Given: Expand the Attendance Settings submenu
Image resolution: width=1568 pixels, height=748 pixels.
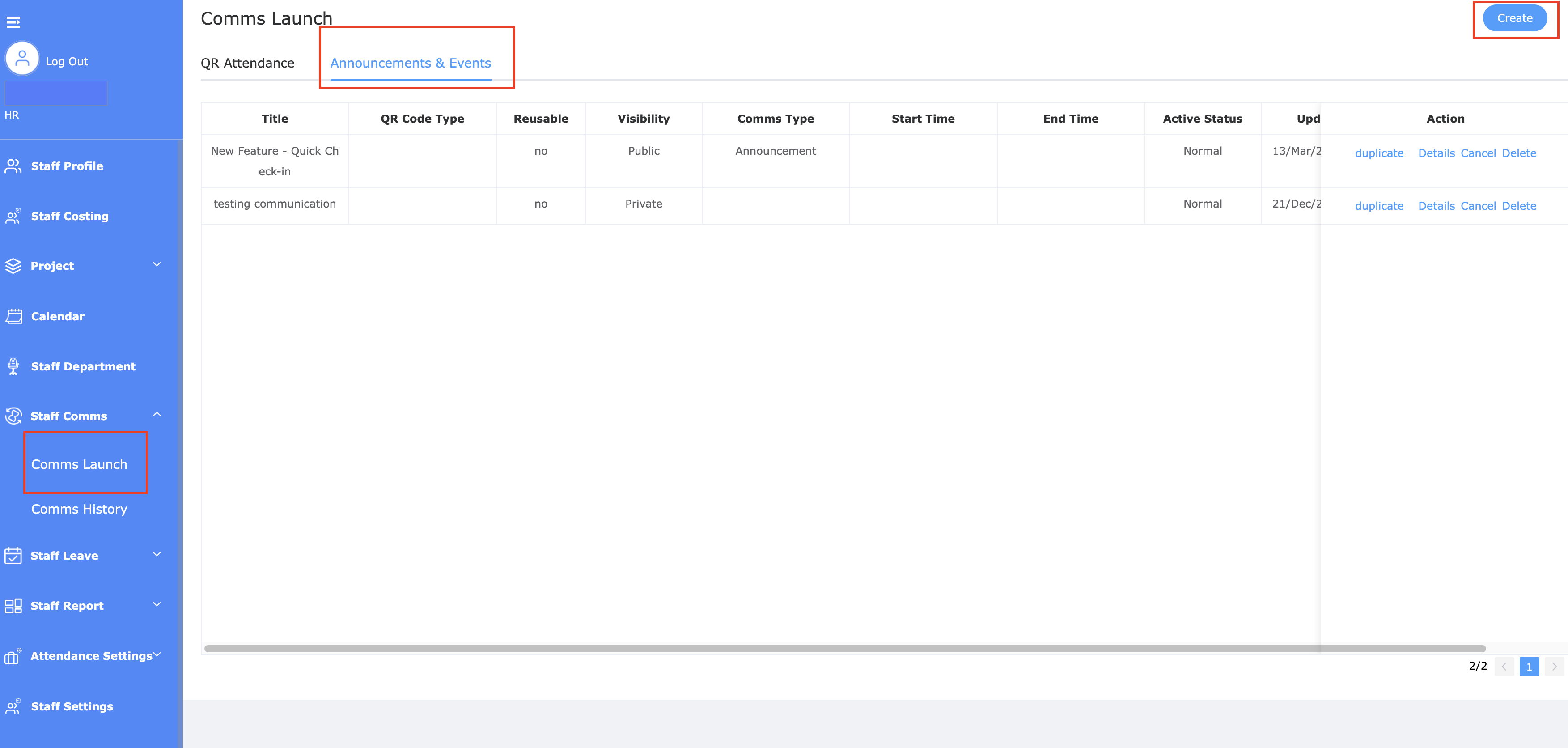Looking at the screenshot, I should click(x=157, y=655).
